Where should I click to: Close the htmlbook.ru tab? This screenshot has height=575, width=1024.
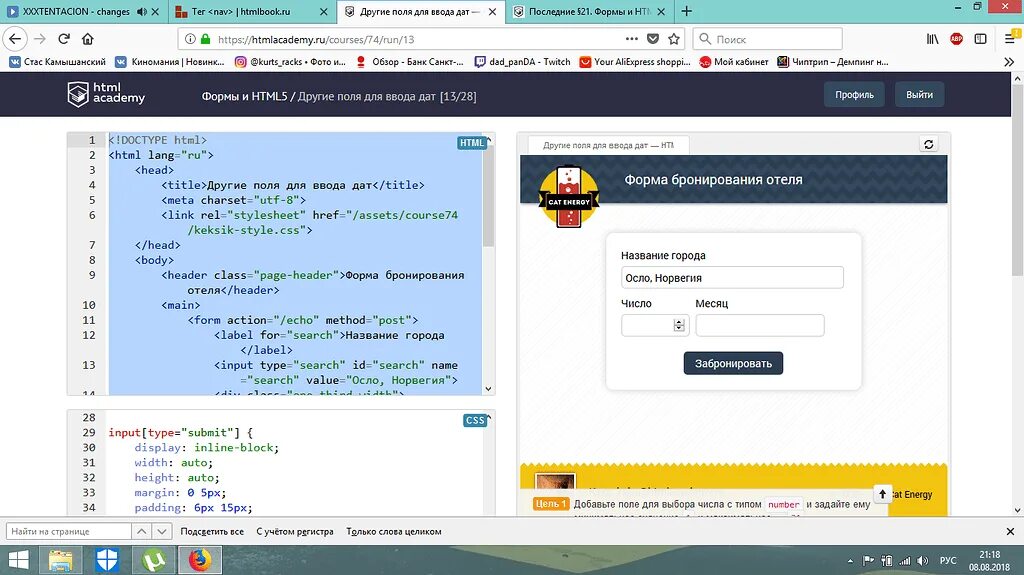(x=324, y=12)
